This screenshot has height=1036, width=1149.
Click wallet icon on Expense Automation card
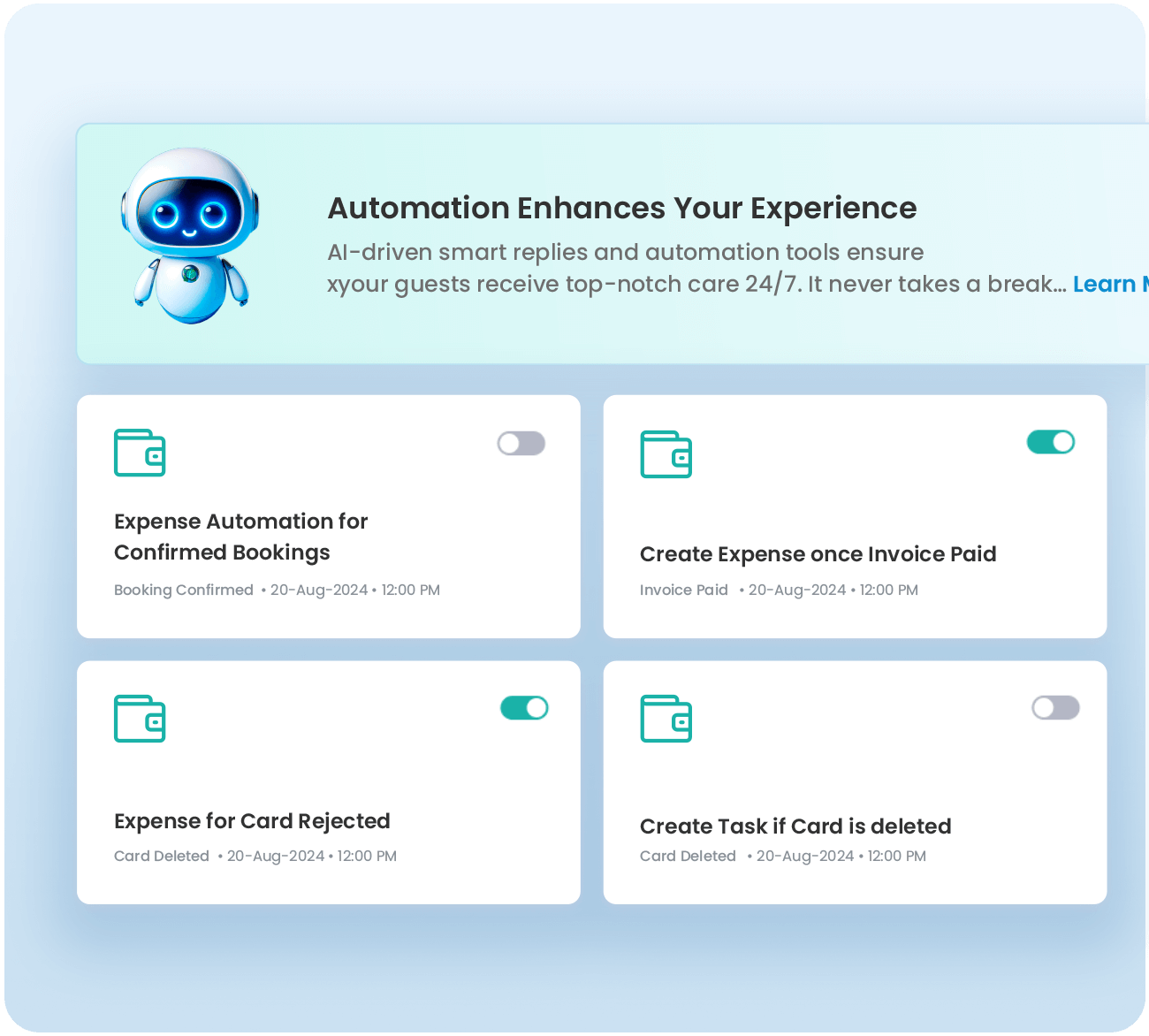pos(140,453)
